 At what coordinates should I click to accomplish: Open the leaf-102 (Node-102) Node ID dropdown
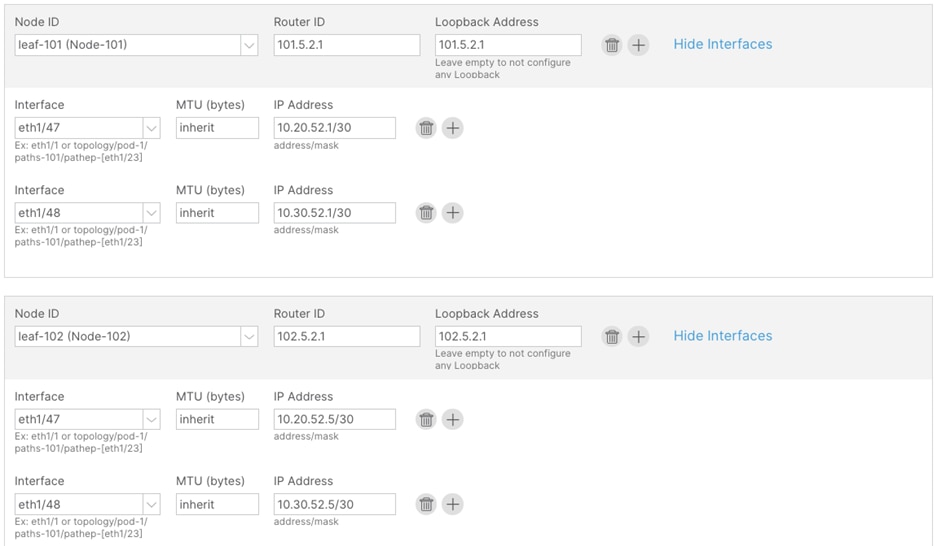(x=136, y=336)
